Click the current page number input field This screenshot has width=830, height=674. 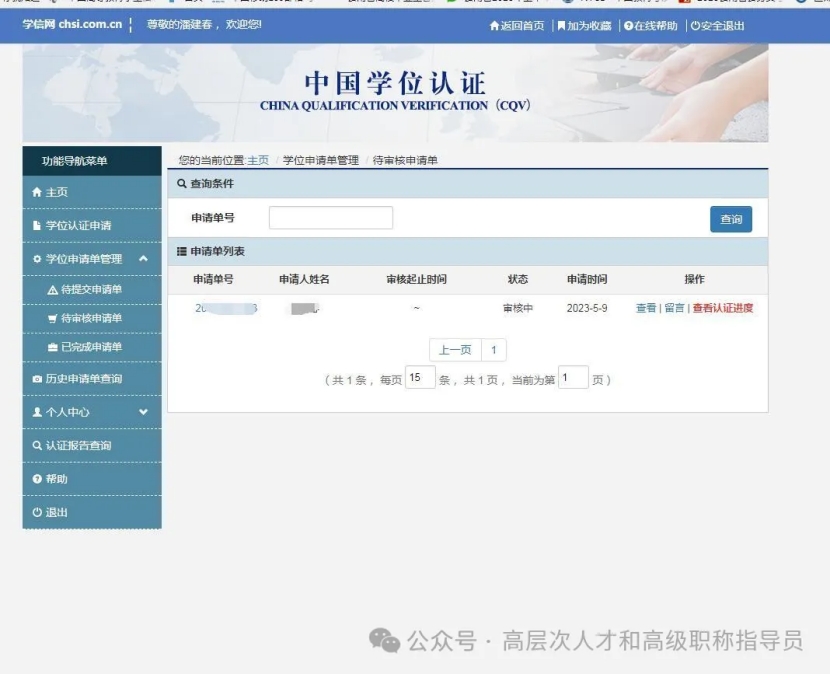click(573, 378)
